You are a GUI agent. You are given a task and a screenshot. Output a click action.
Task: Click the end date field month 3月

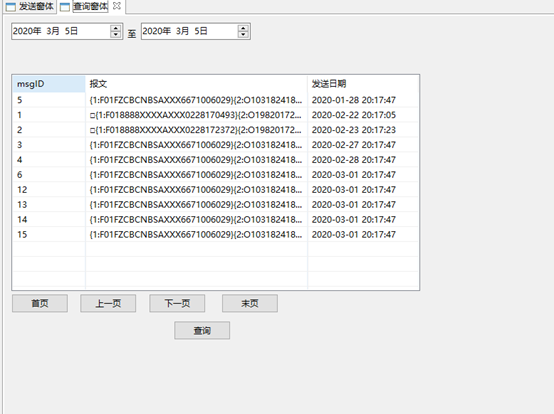(x=182, y=31)
